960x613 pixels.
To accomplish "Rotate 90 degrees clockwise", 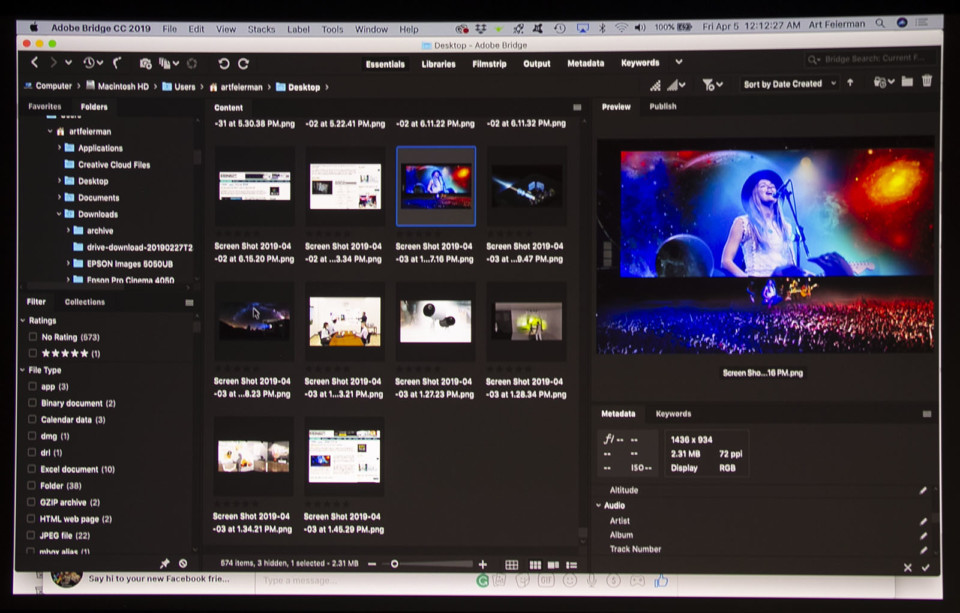I will pos(243,63).
